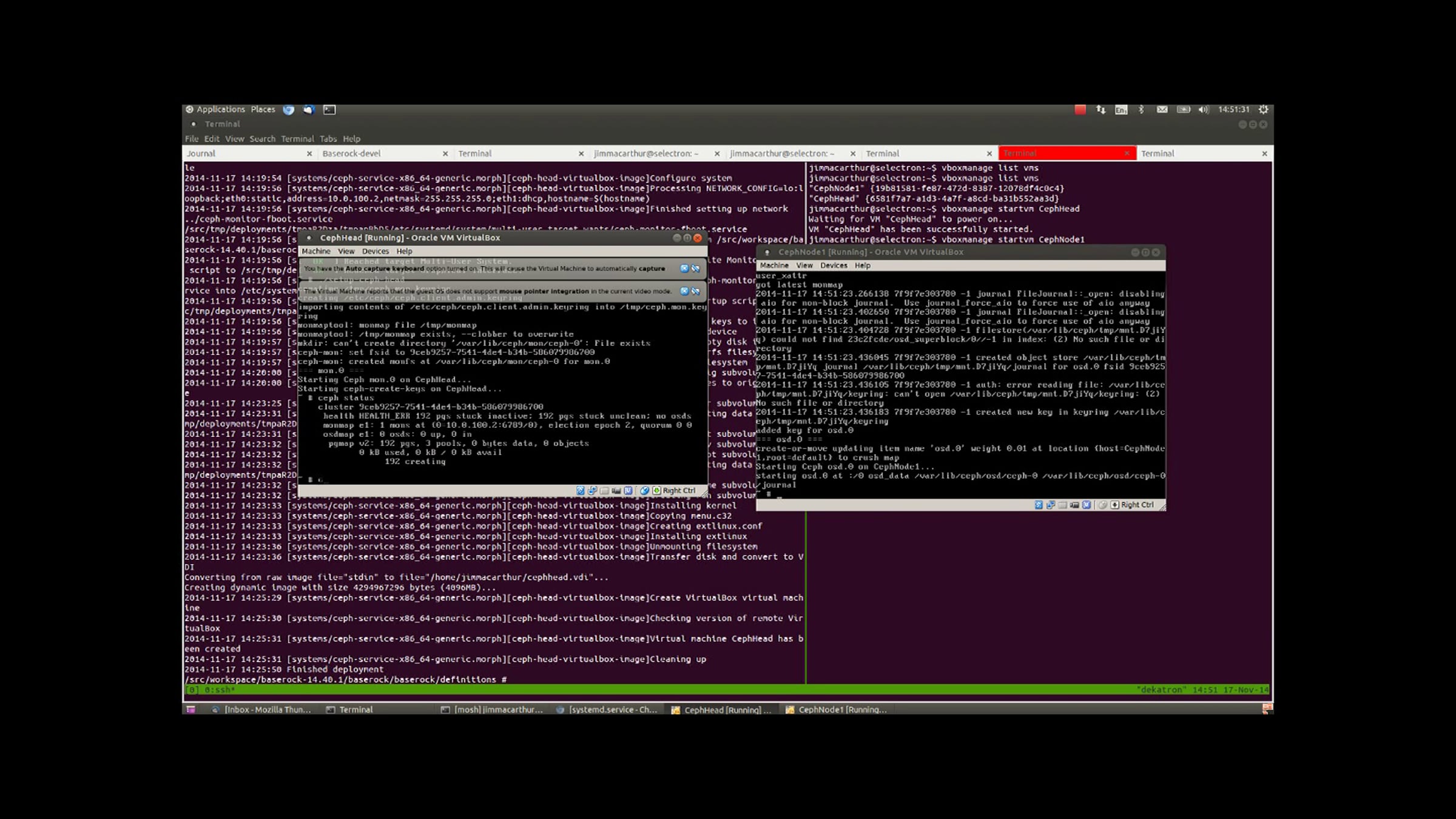
Task: Suppress future Auto capture keyboard messages
Action: [695, 269]
